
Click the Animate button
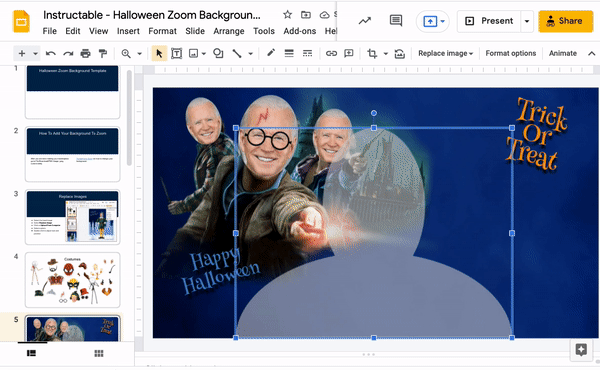(x=562, y=54)
